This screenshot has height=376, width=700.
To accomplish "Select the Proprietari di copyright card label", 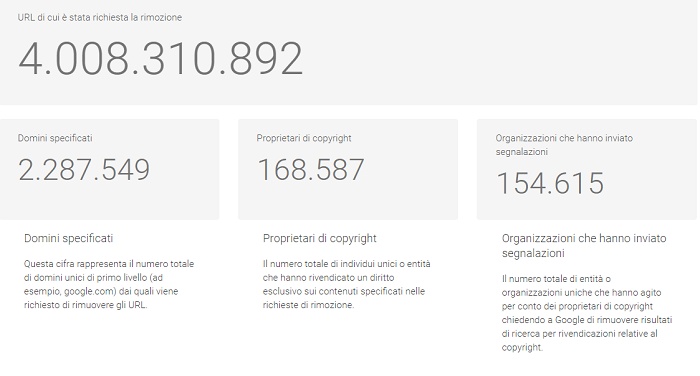I will tap(304, 138).
